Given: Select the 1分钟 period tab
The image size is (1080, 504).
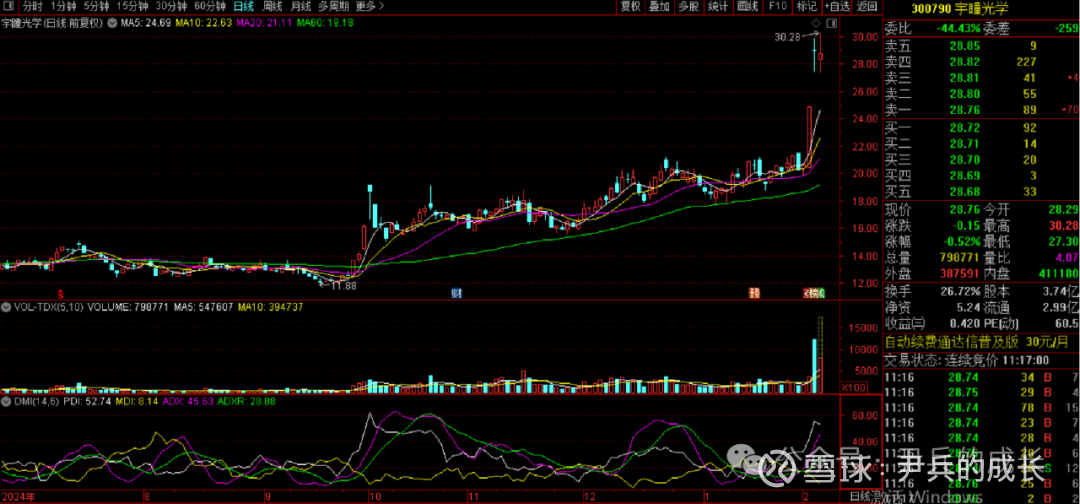Looking at the screenshot, I should [x=62, y=7].
